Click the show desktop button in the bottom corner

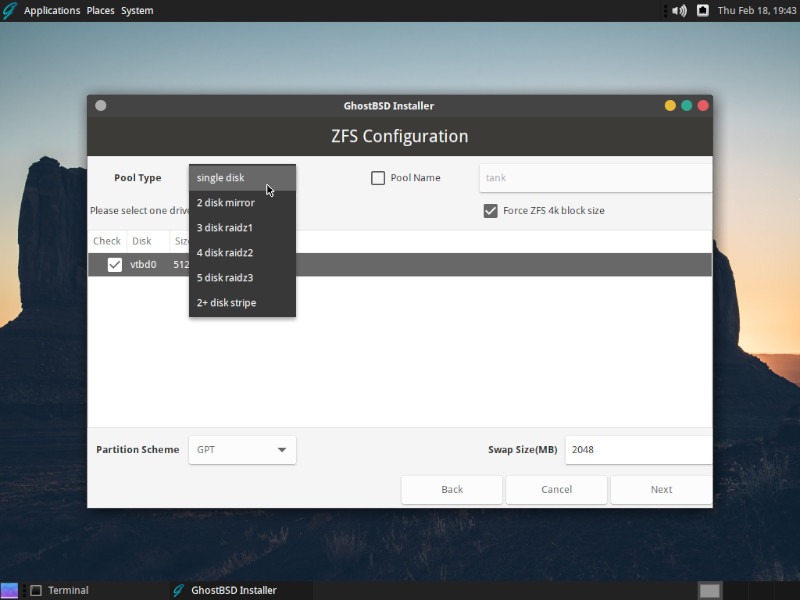[711, 590]
